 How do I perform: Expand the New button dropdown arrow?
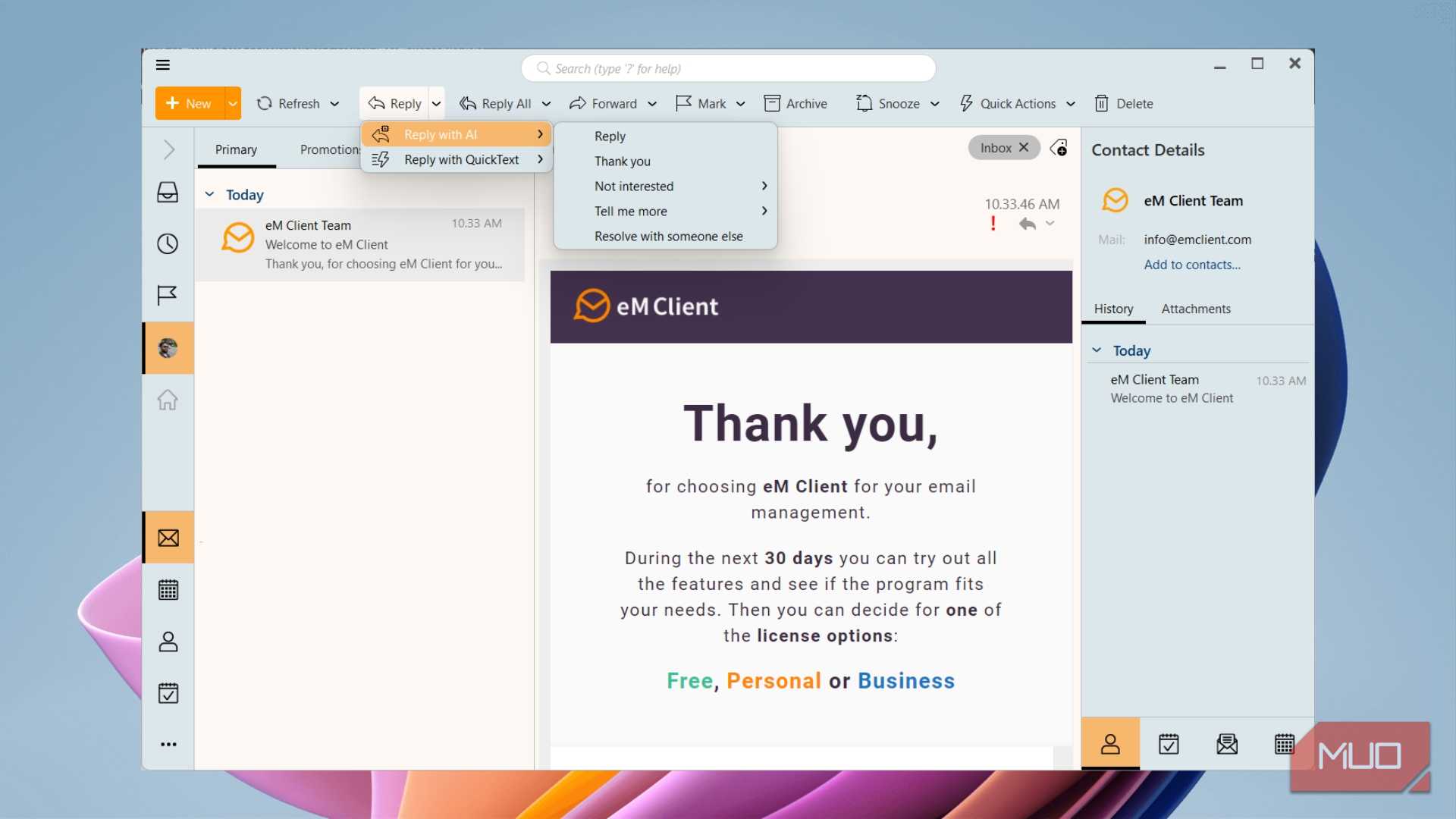(233, 104)
